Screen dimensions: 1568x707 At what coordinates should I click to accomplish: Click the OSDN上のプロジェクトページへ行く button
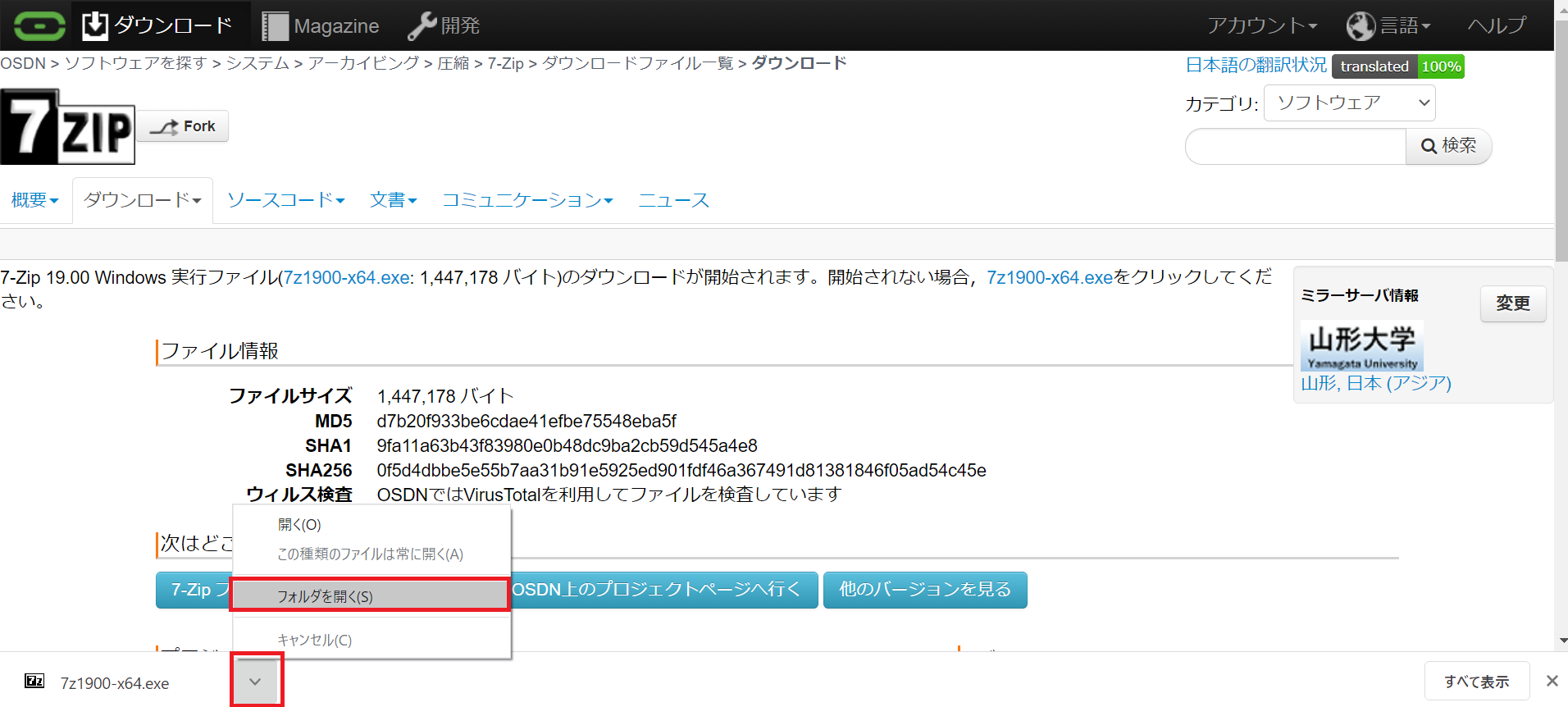[664, 590]
